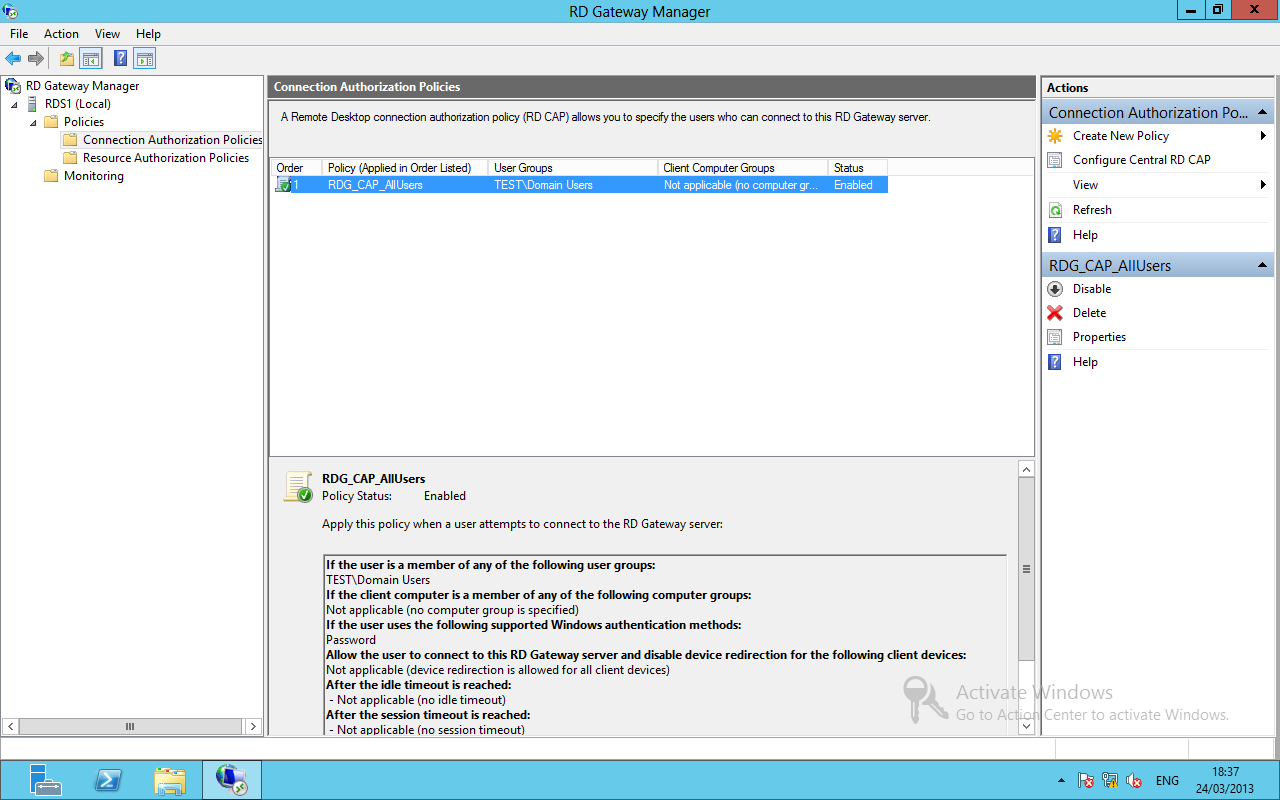
Task: Collapse the Policies tree node
Action: 33,122
